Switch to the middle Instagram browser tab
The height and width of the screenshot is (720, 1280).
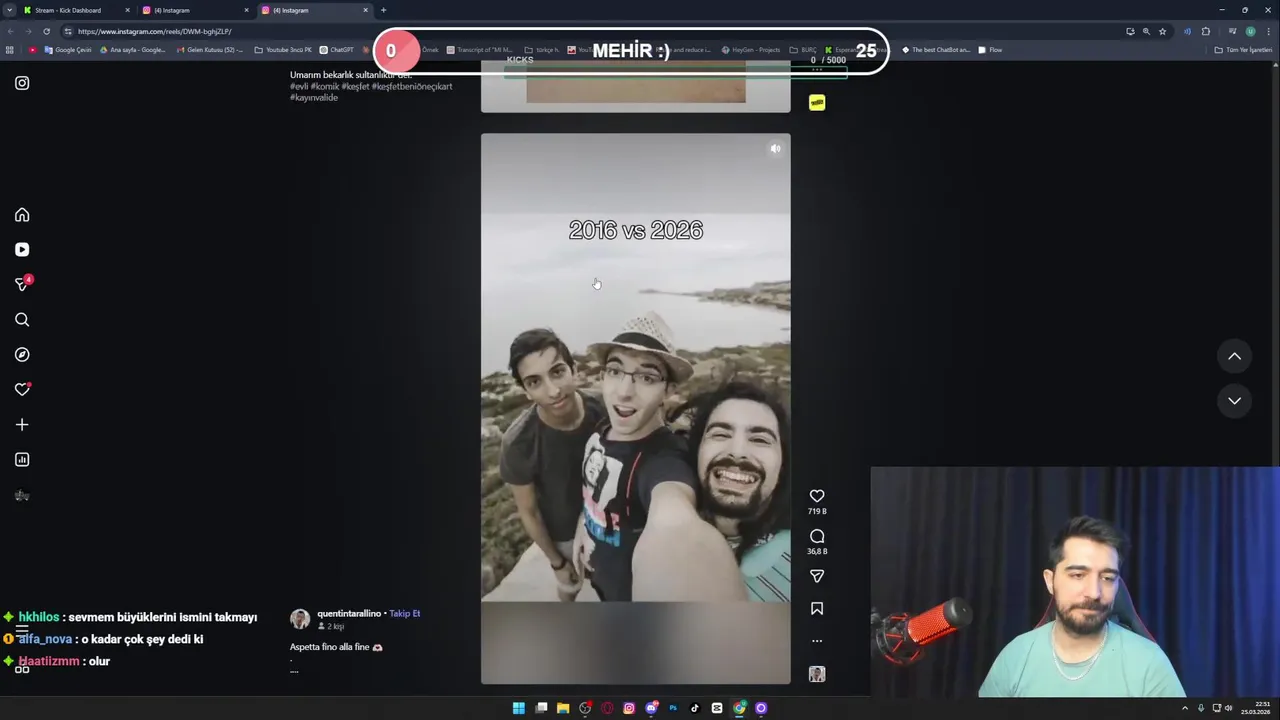point(195,10)
